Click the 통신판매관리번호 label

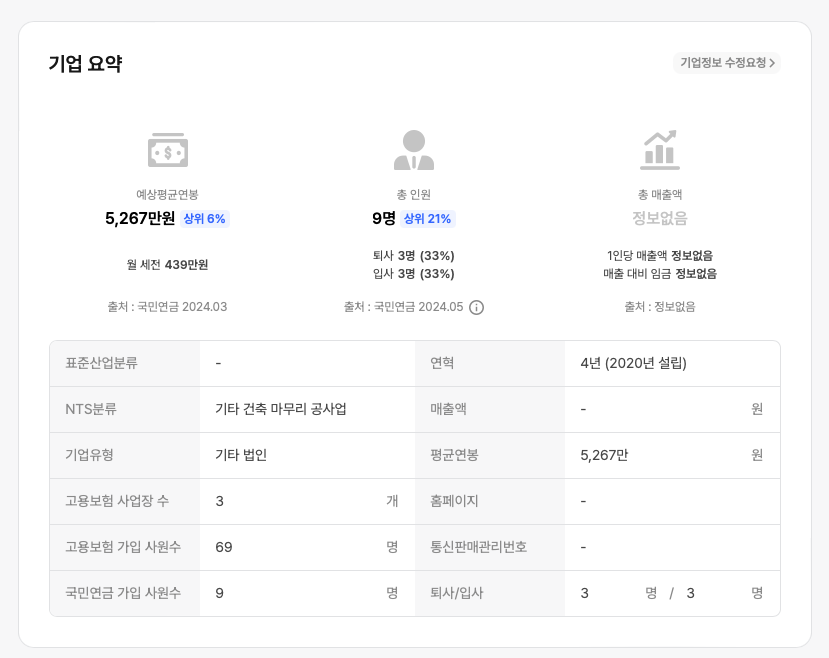point(478,547)
